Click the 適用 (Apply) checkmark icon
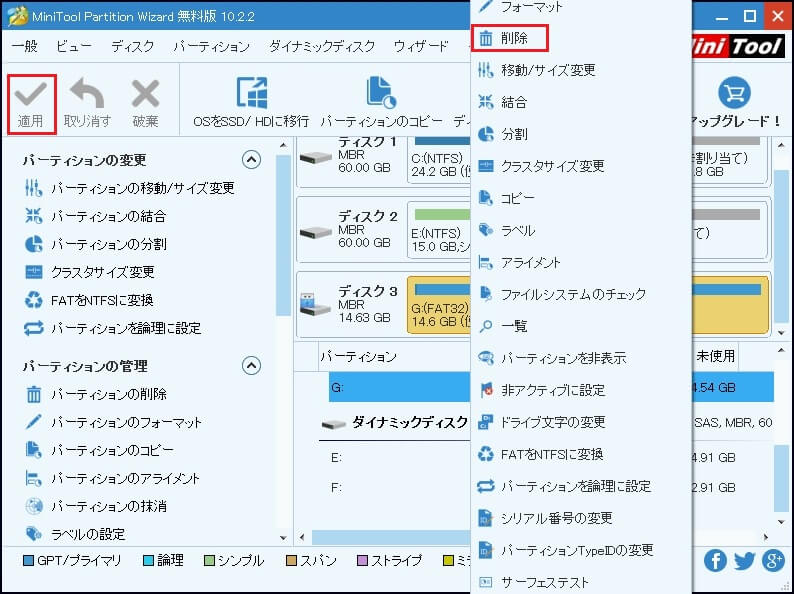This screenshot has height=594, width=794. coord(31,94)
